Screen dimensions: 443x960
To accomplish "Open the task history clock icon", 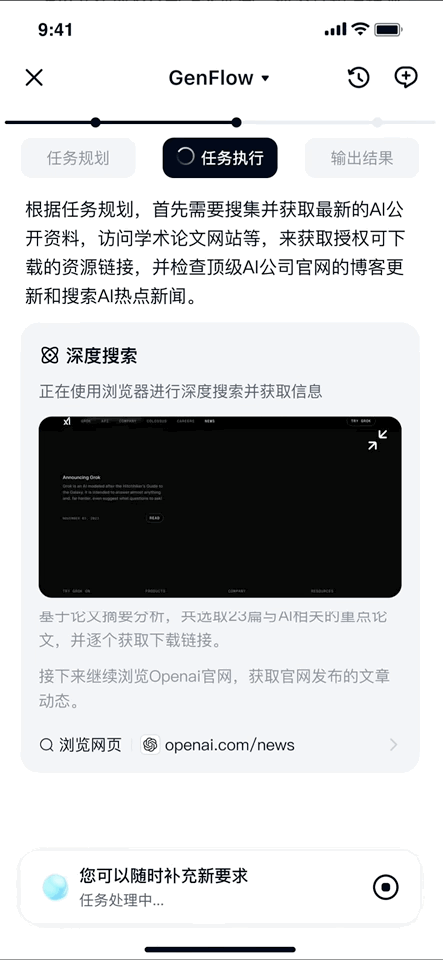I will [358, 78].
